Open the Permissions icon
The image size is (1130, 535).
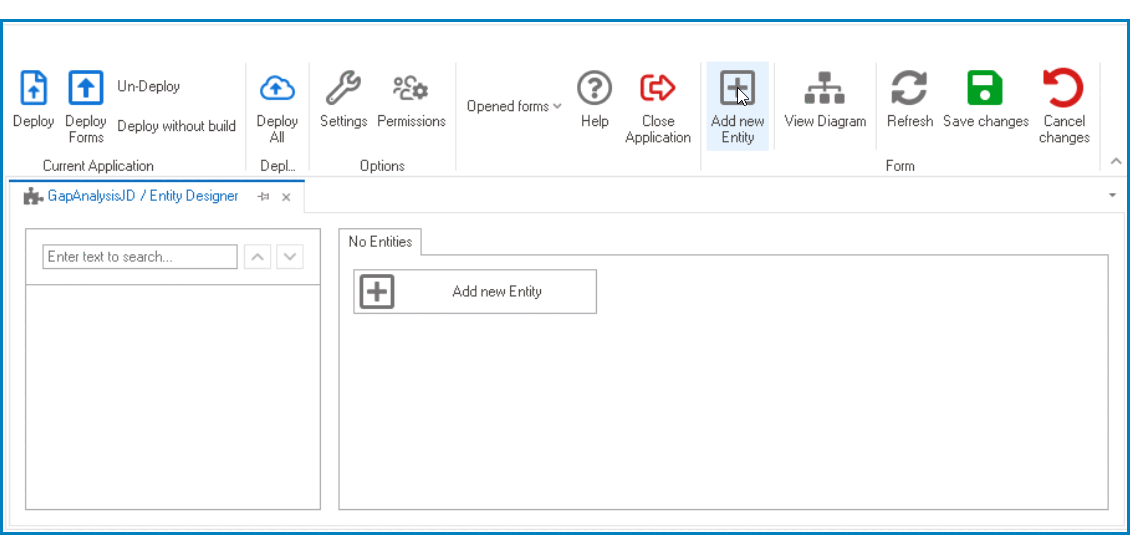point(411,88)
